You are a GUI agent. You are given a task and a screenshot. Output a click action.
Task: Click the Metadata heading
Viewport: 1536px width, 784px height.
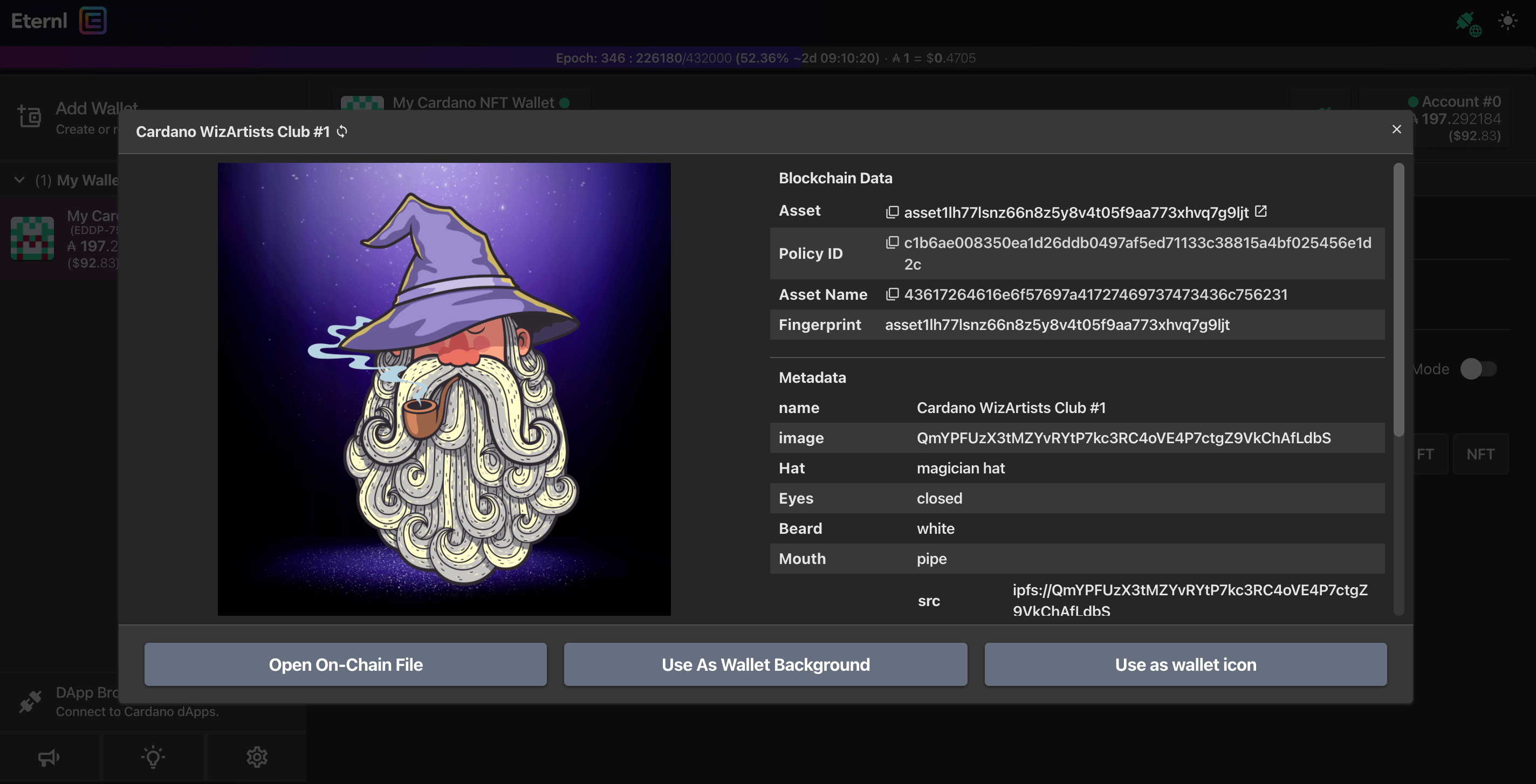(x=812, y=377)
